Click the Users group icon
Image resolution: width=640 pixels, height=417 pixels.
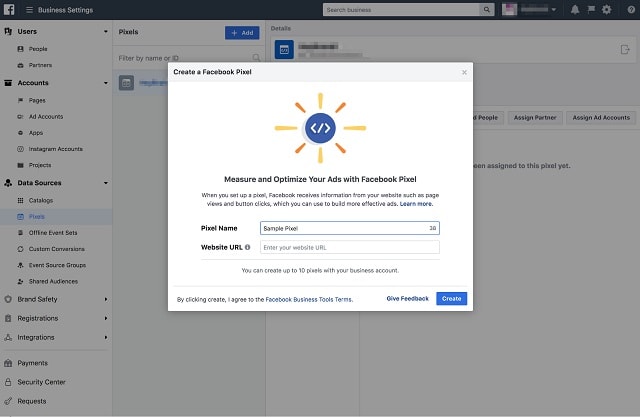coord(8,31)
